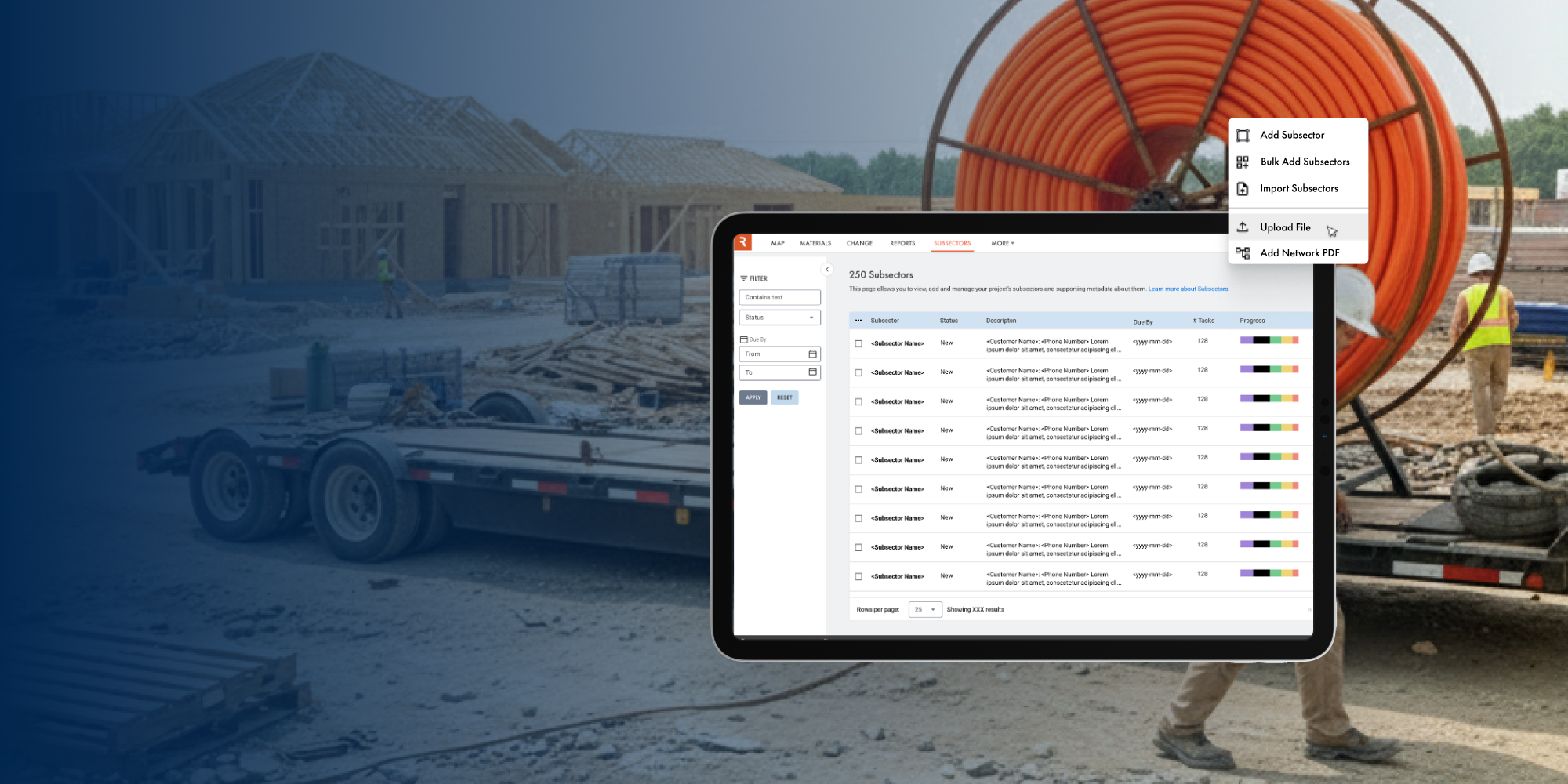Switch to the MATERIALS tab
Image resolution: width=1568 pixels, height=784 pixels.
click(815, 244)
